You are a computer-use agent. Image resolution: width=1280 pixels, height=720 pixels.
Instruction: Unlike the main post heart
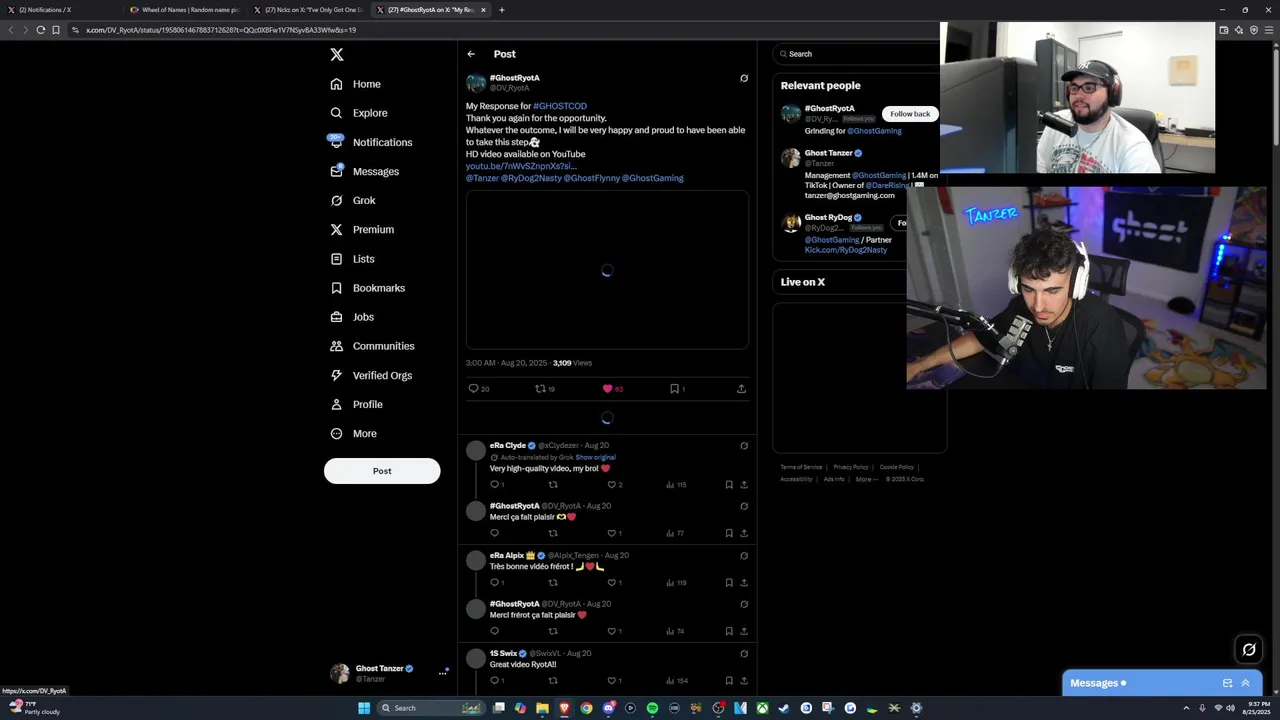(x=607, y=389)
